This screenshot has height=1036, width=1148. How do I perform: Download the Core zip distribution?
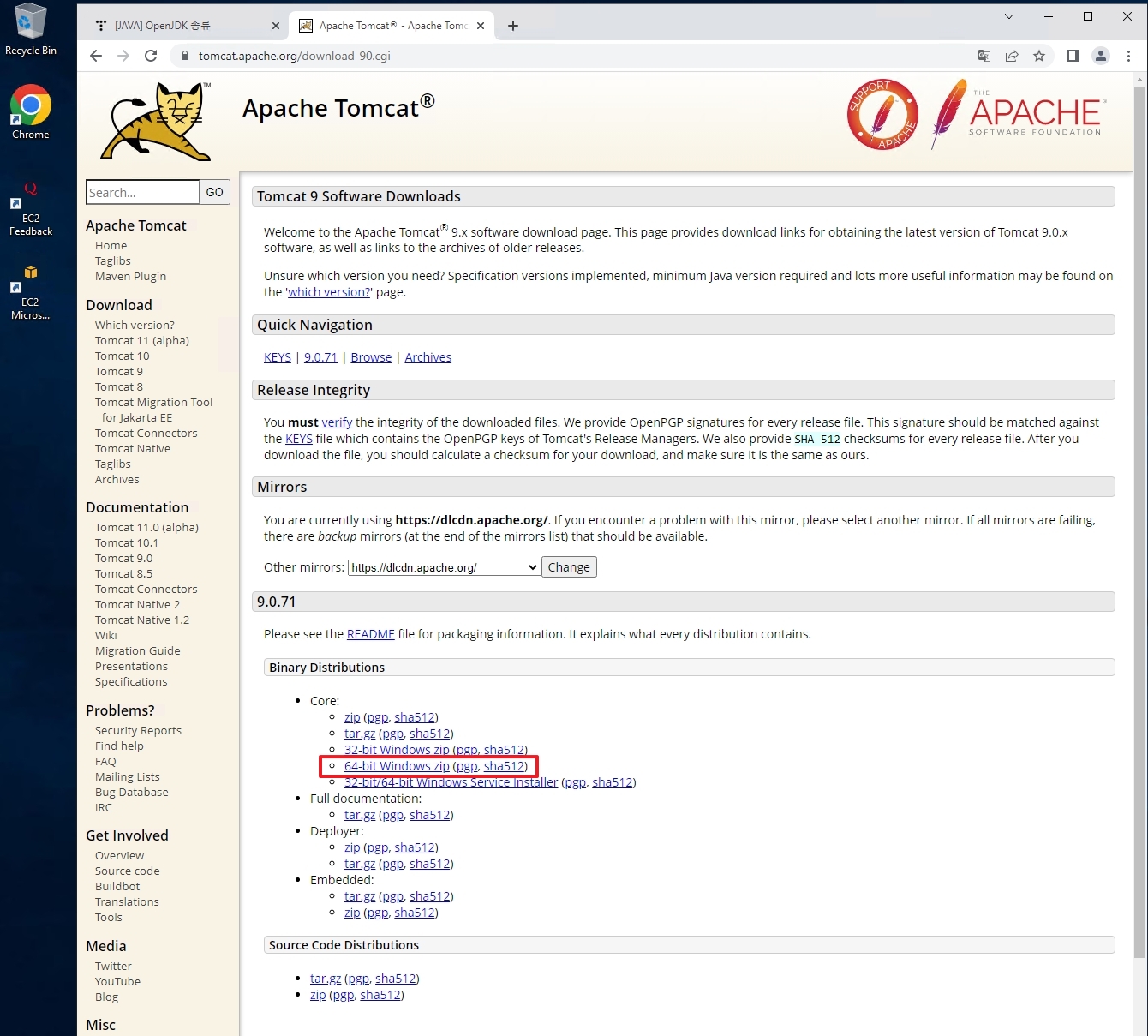(352, 717)
